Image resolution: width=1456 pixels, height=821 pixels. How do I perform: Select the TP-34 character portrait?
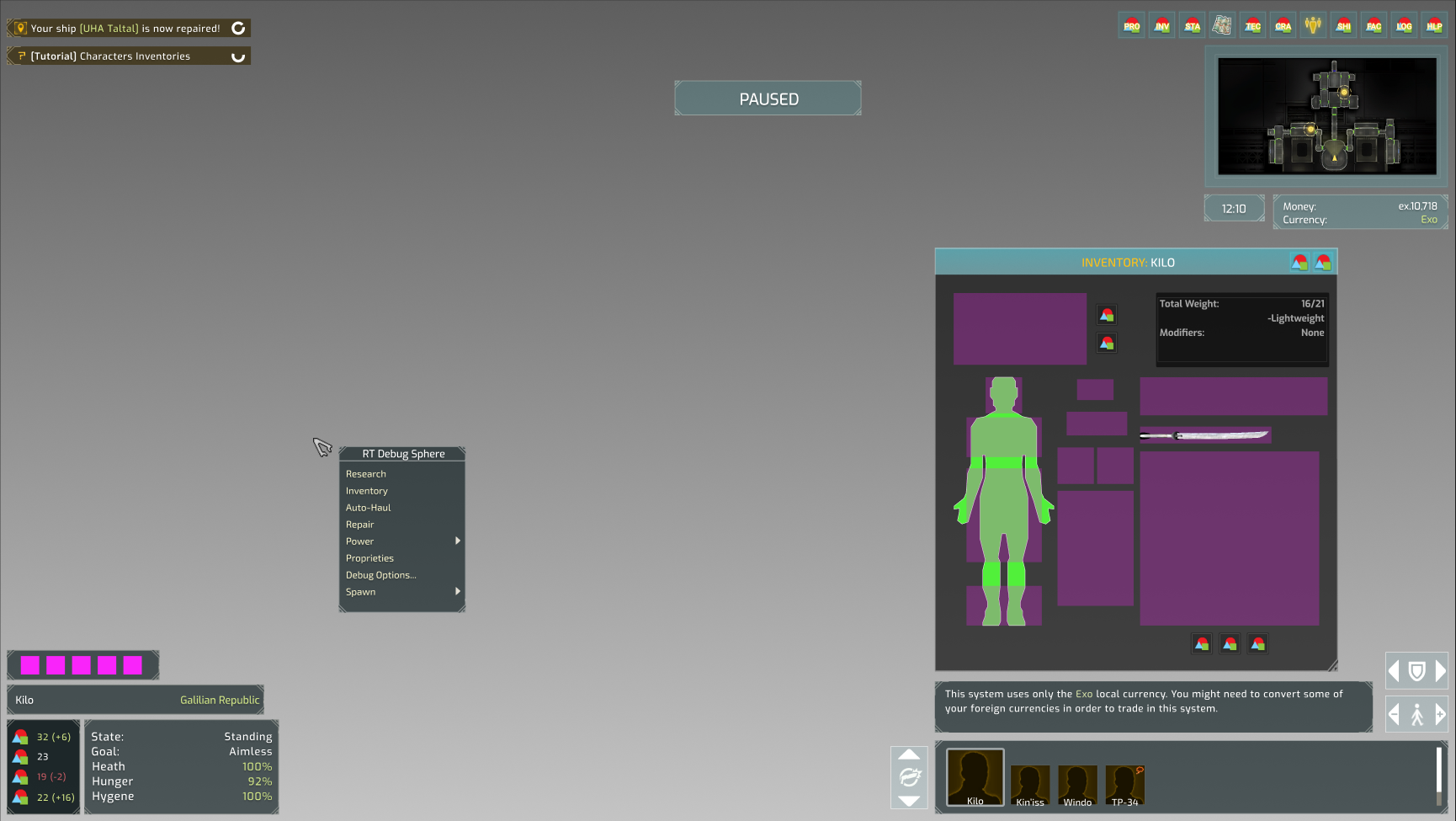pyautogui.click(x=1124, y=786)
